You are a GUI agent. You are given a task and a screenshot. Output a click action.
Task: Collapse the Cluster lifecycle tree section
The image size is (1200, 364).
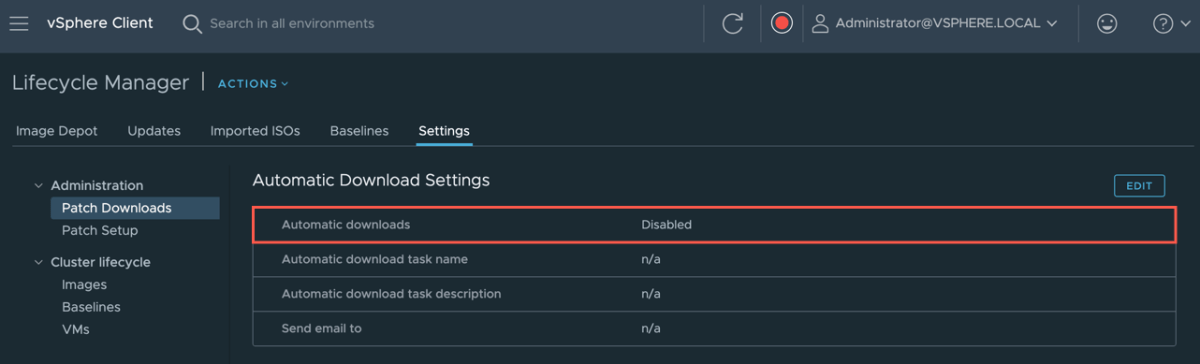pyautogui.click(x=39, y=263)
